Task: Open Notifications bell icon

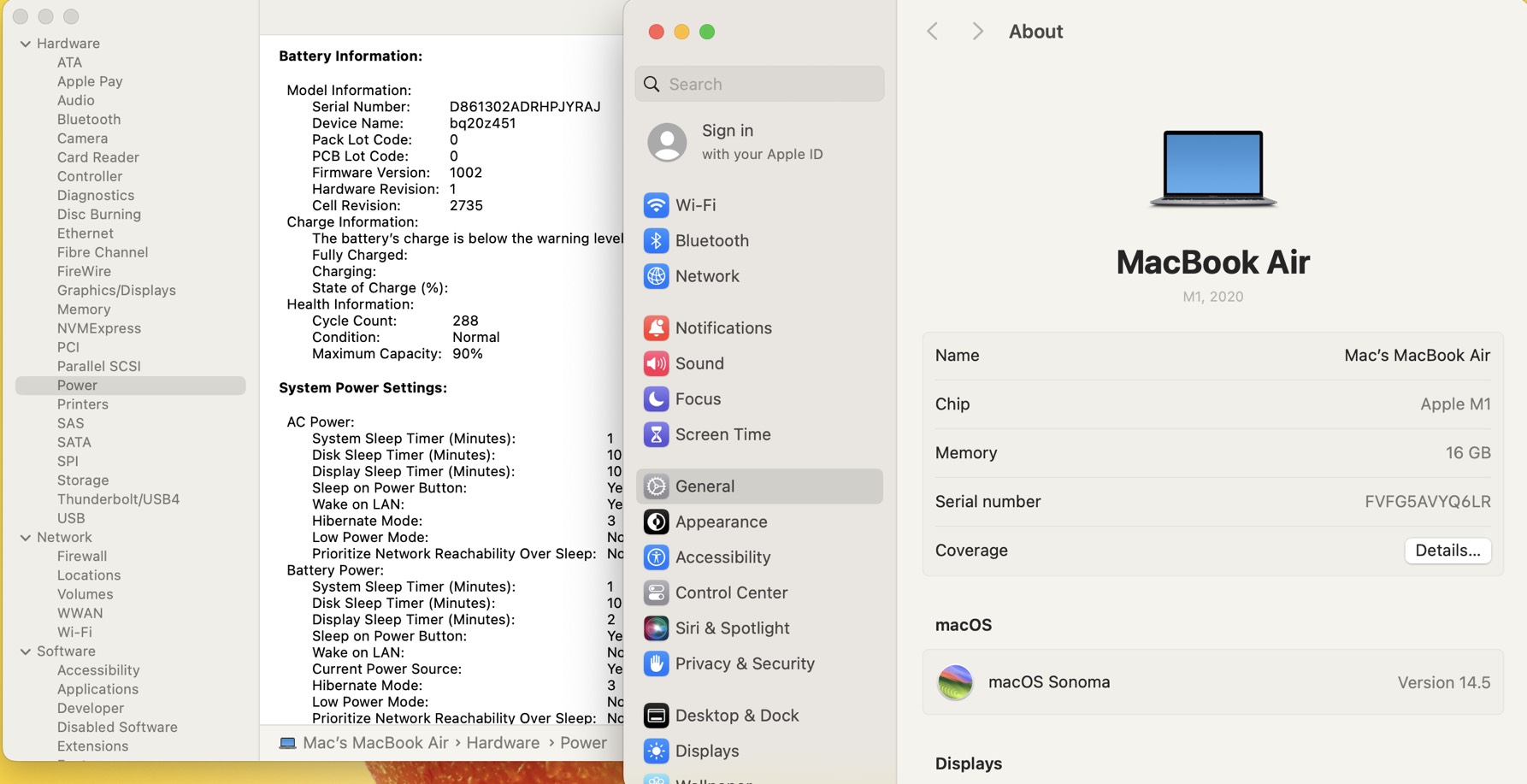Action: point(656,328)
